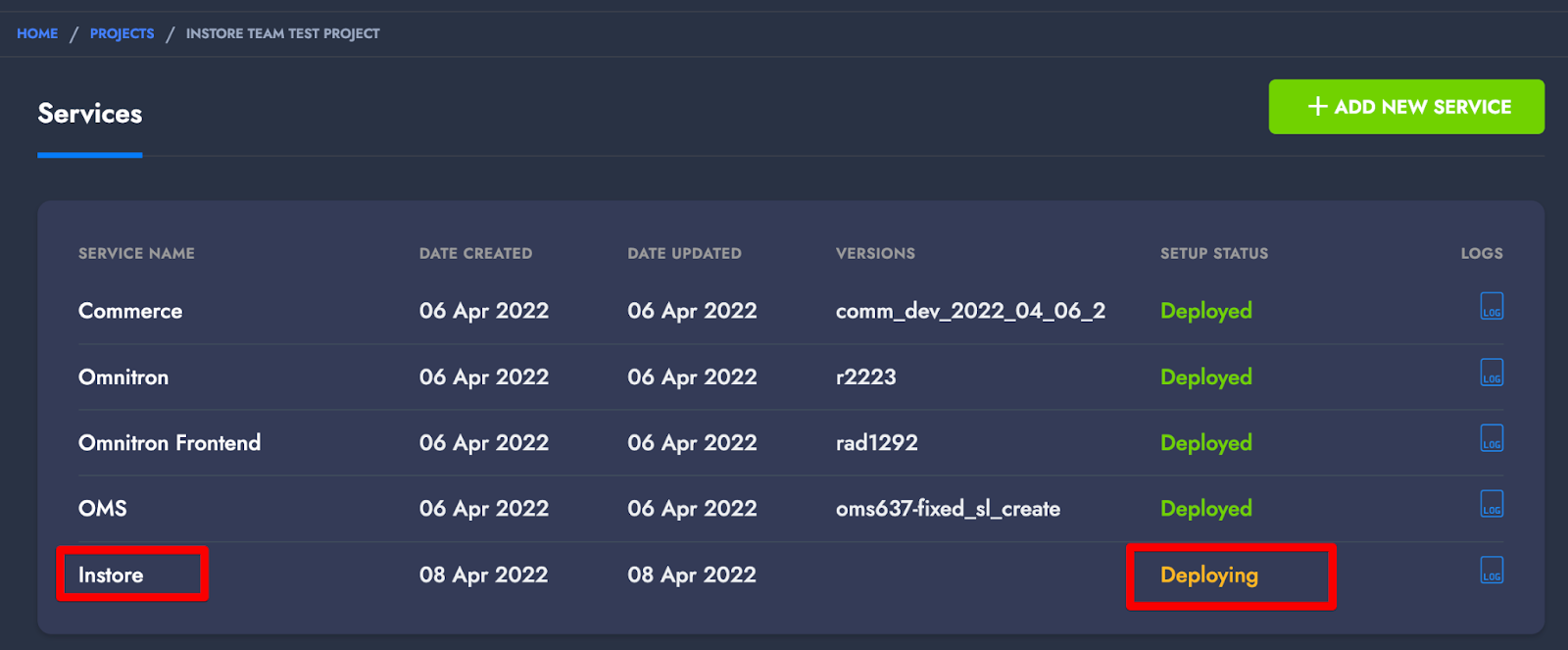Sort by Setup Status column header
Viewport: 1568px width, 650px height.
click(x=1214, y=253)
